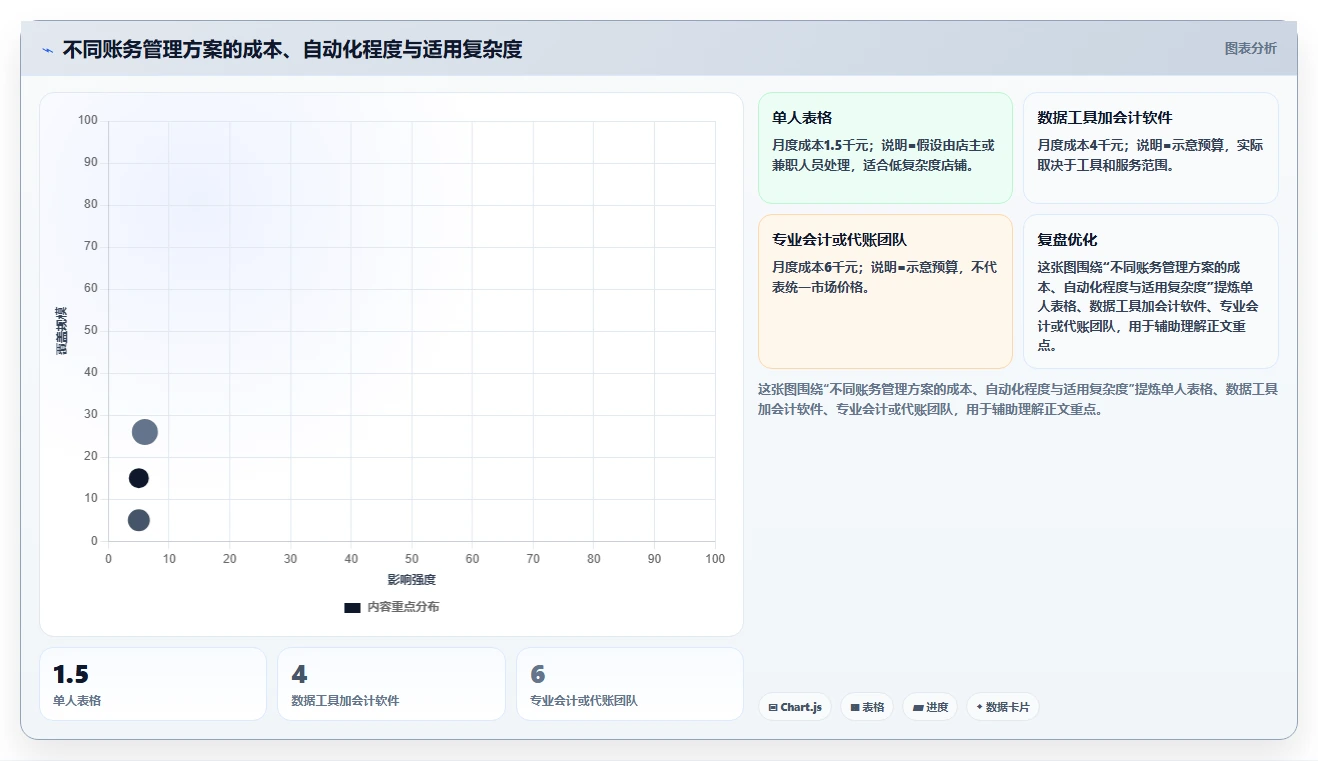Click the 4 数据工具加会计软件 stat card
The height and width of the screenshot is (761, 1318).
[x=391, y=684]
